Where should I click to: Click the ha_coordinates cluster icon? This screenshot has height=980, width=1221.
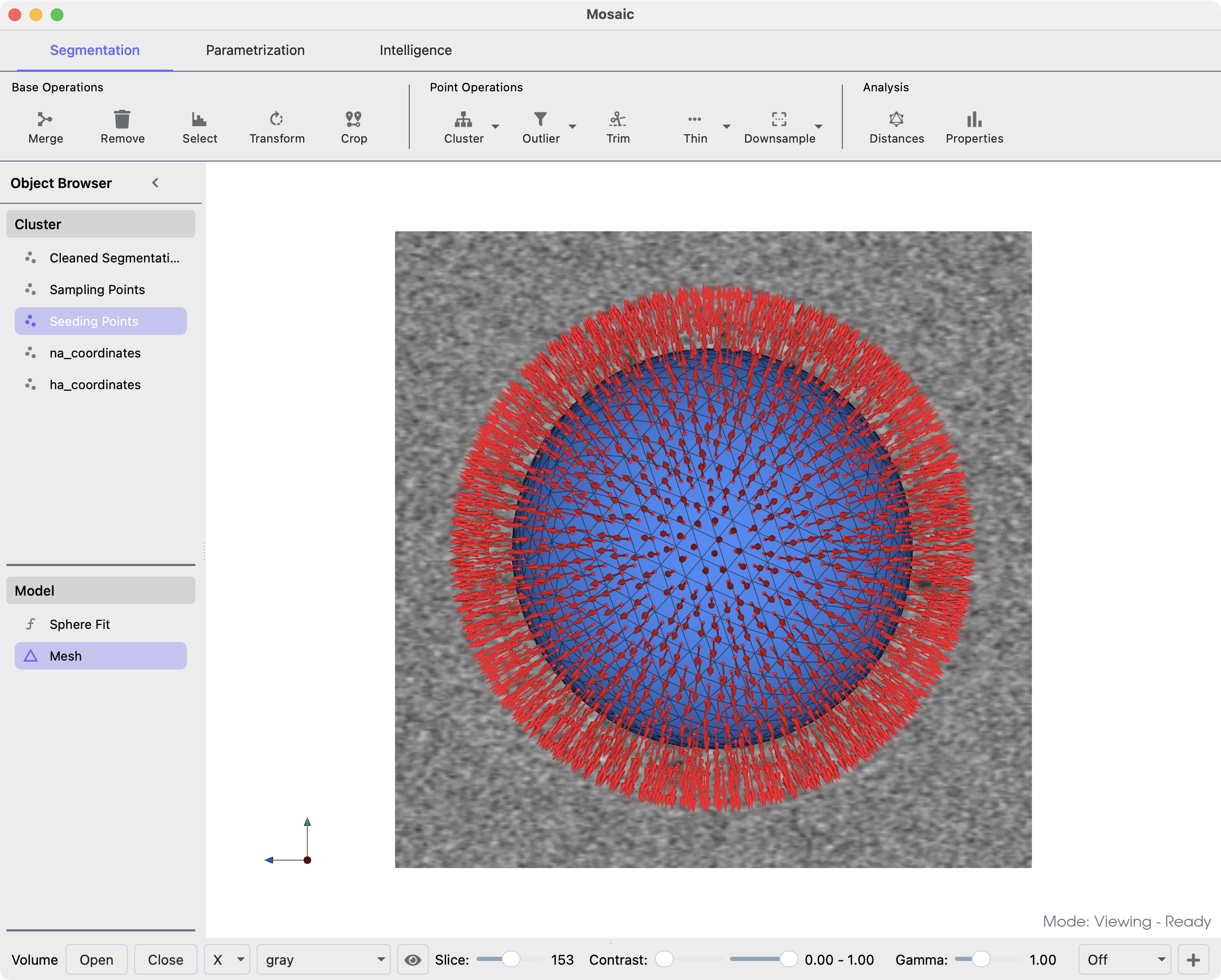pos(31,384)
